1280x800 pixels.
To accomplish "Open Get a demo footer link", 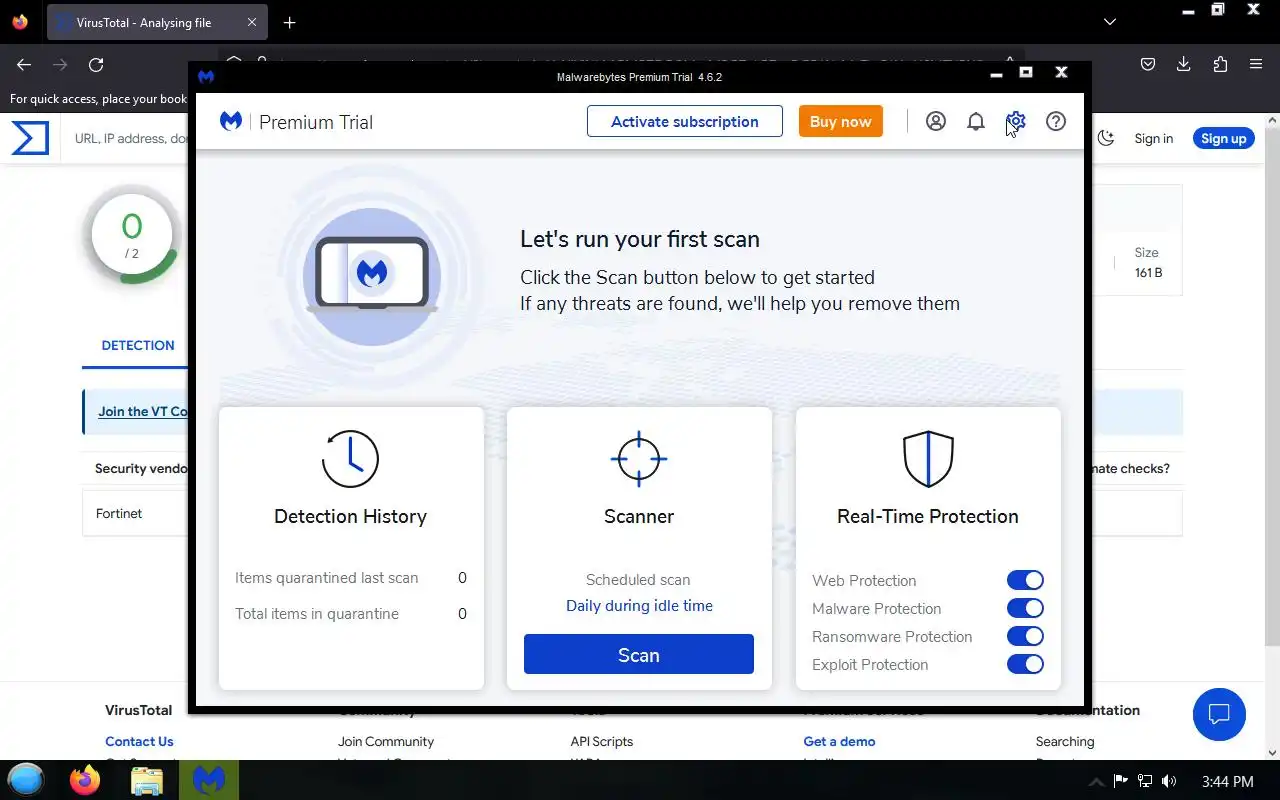I will pos(839,741).
